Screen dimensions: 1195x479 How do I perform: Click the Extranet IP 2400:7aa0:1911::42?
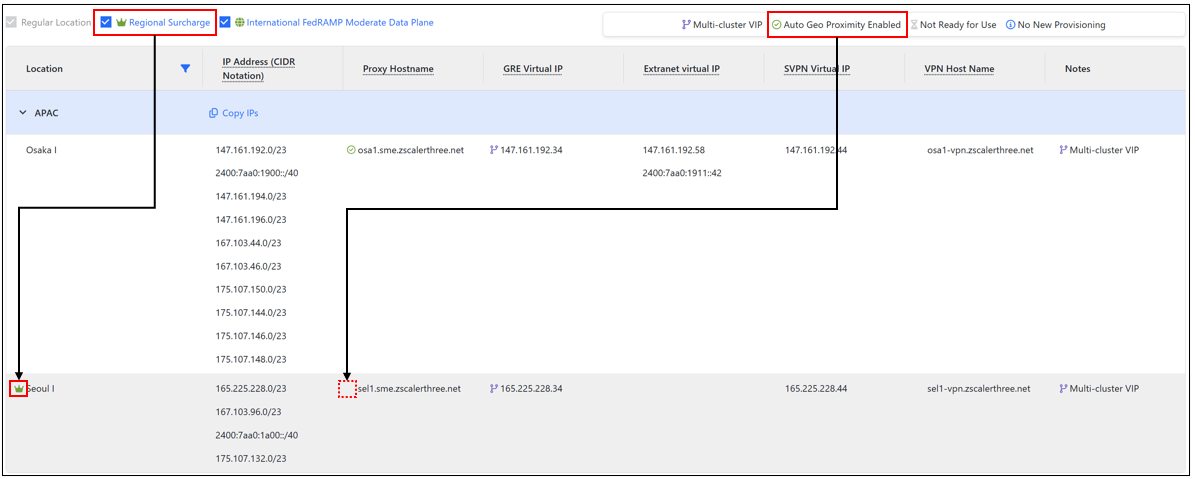point(682,173)
